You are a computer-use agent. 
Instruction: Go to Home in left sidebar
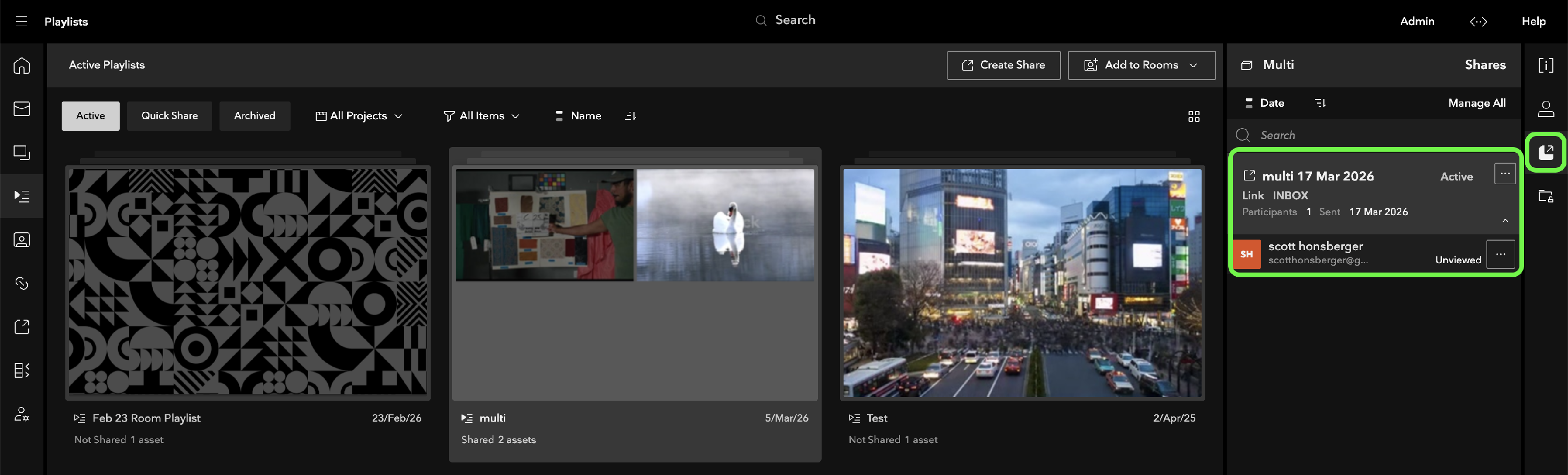(22, 65)
